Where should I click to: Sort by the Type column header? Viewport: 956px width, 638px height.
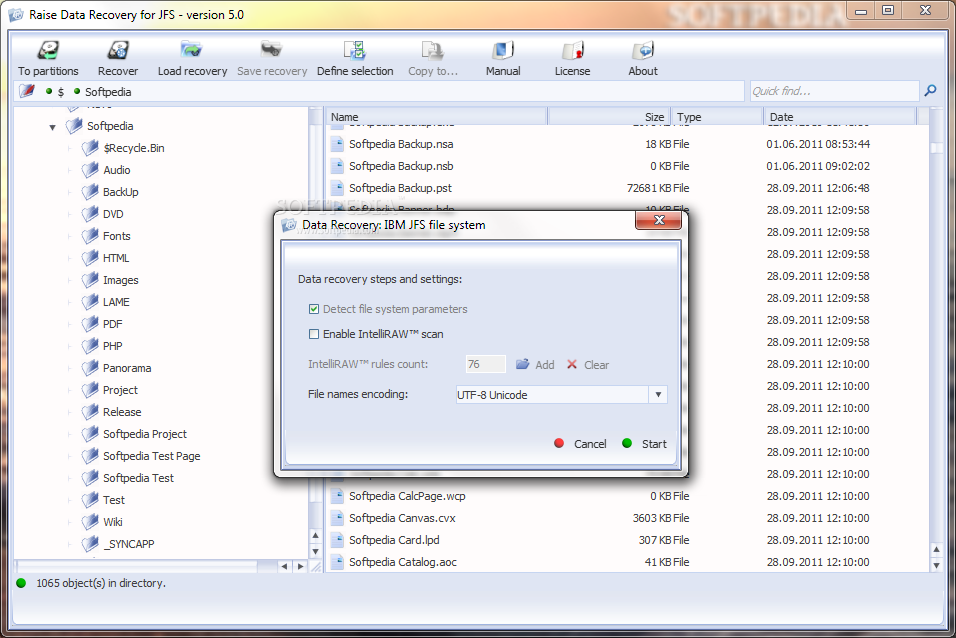(x=717, y=116)
